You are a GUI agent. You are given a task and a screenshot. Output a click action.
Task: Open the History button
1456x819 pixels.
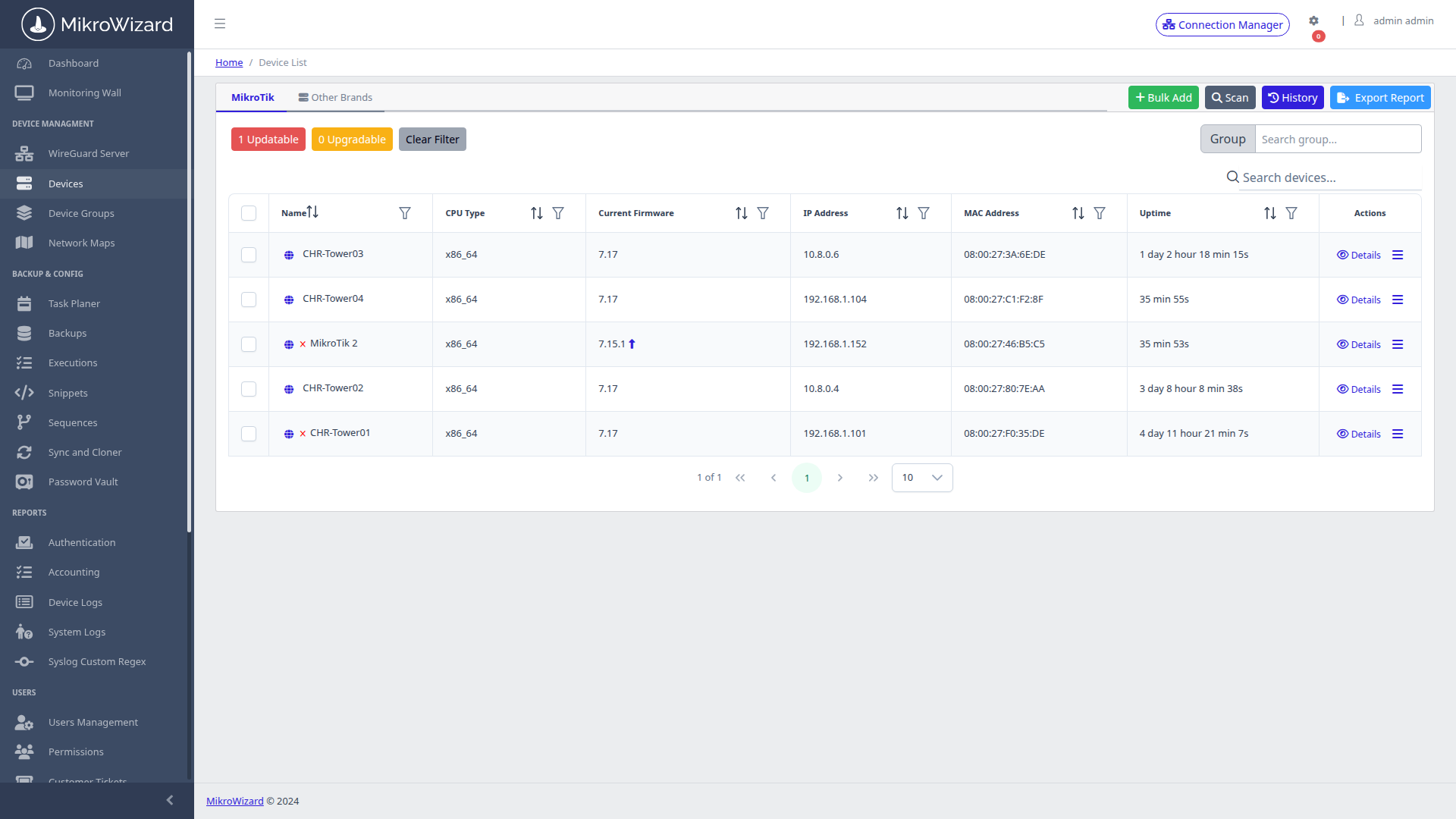coord(1293,98)
